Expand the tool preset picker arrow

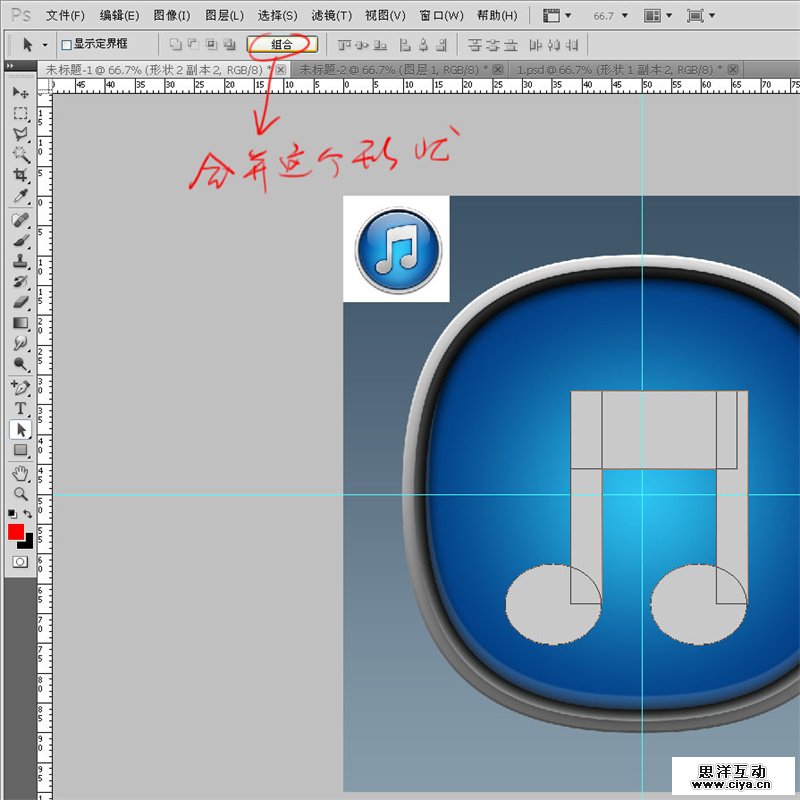45,45
